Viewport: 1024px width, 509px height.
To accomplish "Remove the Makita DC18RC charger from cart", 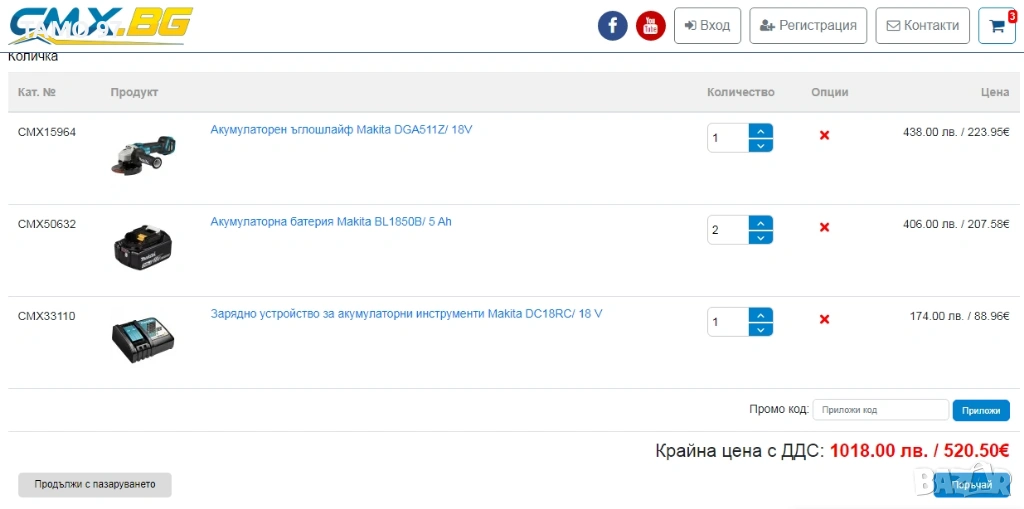I will click(824, 320).
